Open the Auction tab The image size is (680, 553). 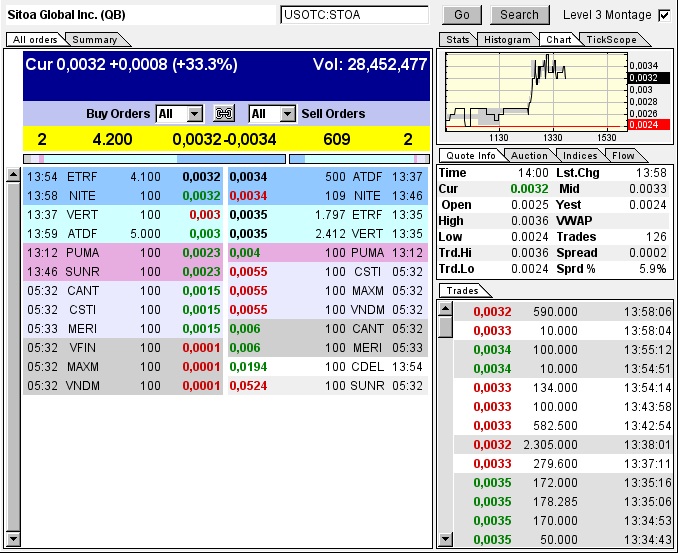(x=529, y=155)
